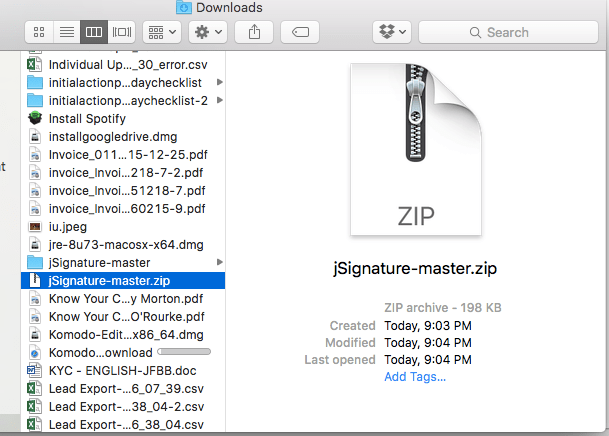Open the item arrangement dropdown

162,32
